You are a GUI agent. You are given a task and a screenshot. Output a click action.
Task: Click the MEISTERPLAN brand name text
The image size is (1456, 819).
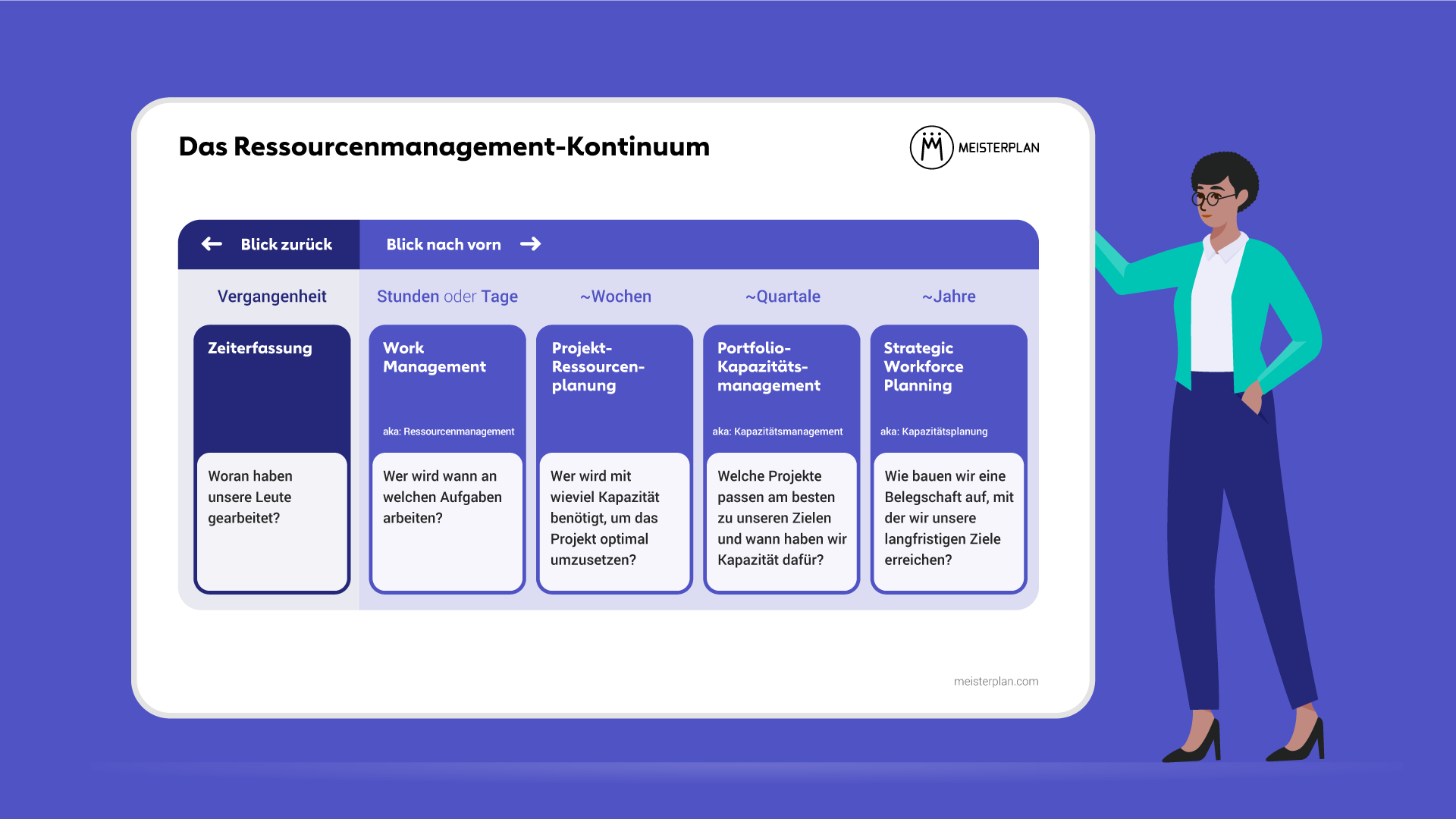(x=999, y=148)
